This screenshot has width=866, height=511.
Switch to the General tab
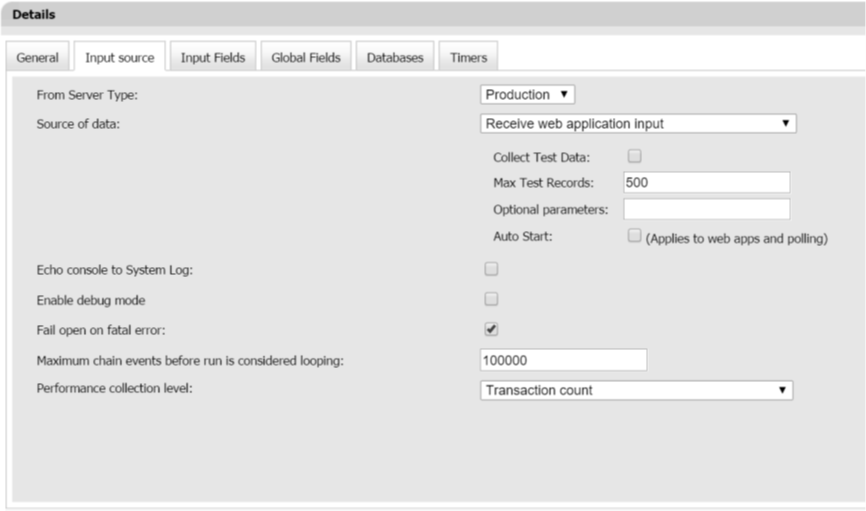click(x=37, y=58)
